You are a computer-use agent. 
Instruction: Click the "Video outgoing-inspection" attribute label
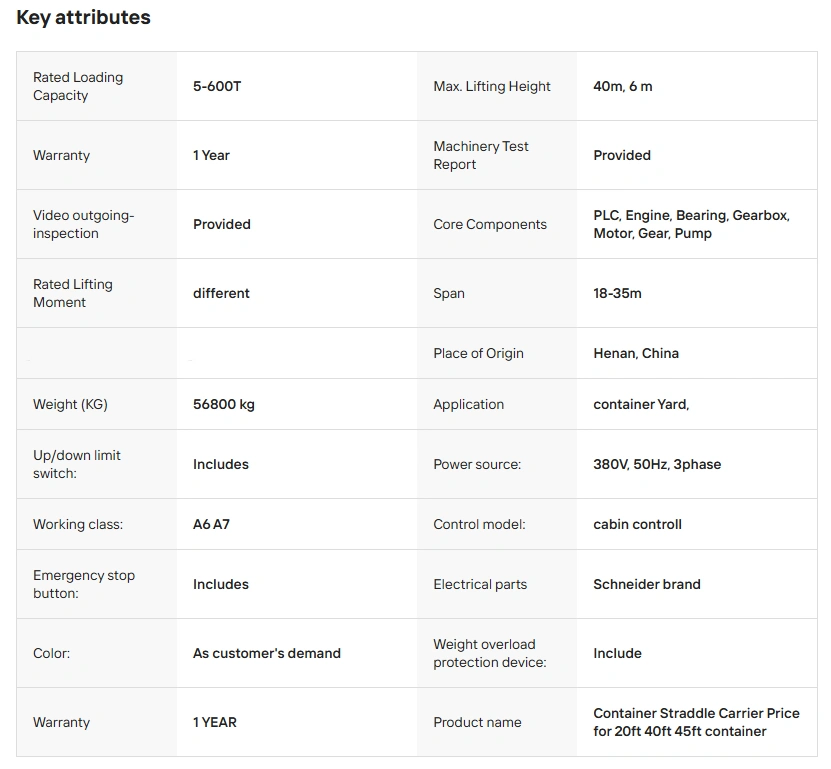pyautogui.click(x=83, y=224)
